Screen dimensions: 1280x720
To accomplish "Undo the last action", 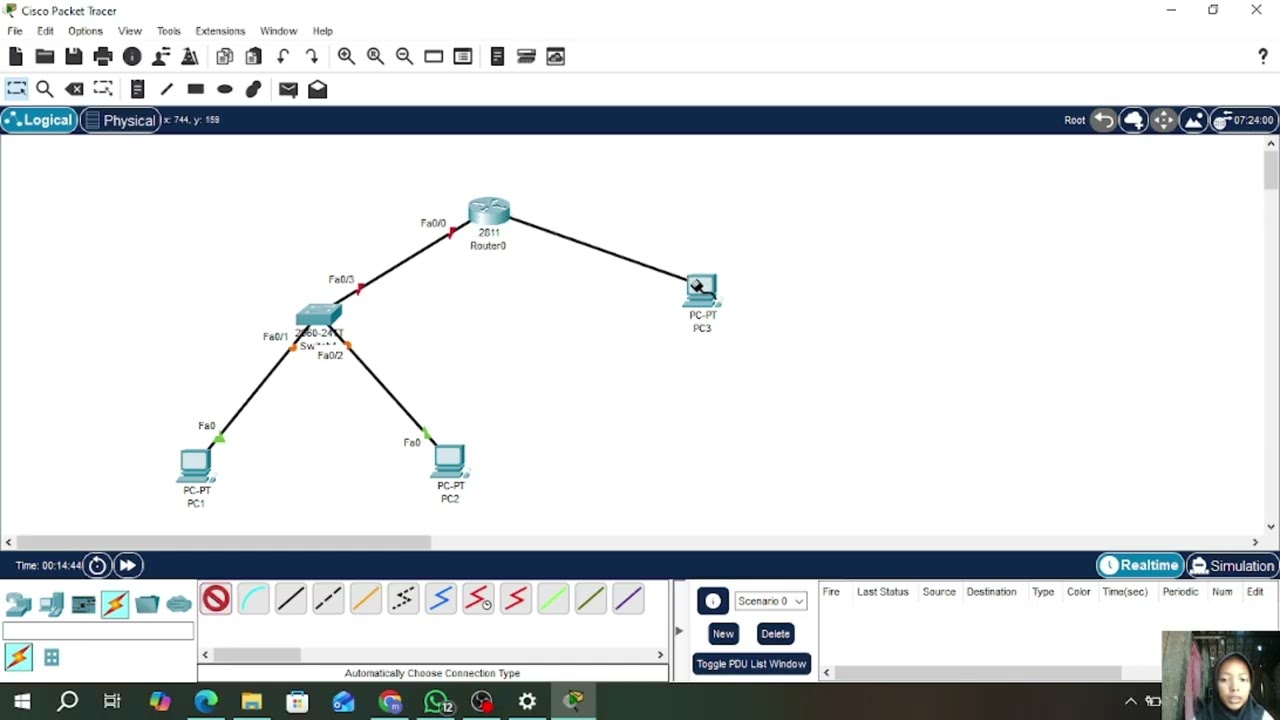I will point(283,57).
